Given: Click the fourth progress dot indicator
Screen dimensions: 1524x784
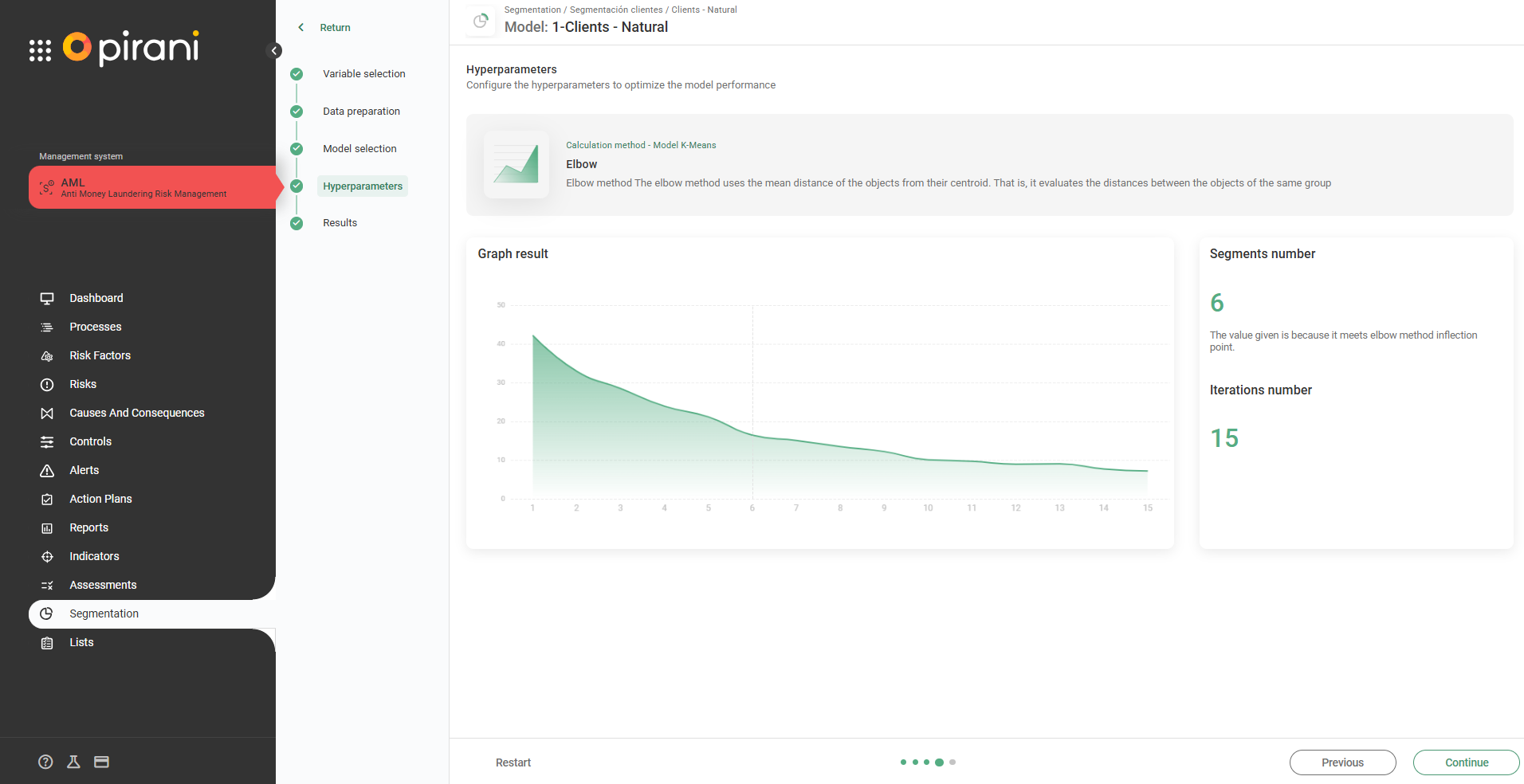Looking at the screenshot, I should (939, 762).
